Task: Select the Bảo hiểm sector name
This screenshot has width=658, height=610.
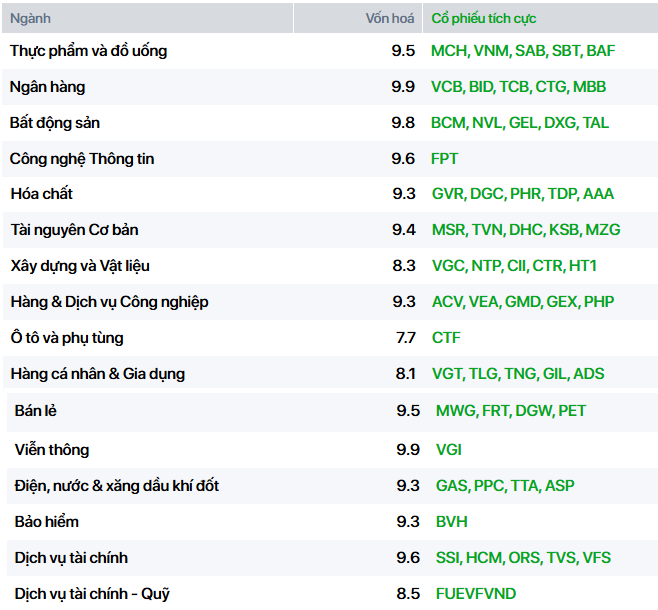Action: (47, 522)
